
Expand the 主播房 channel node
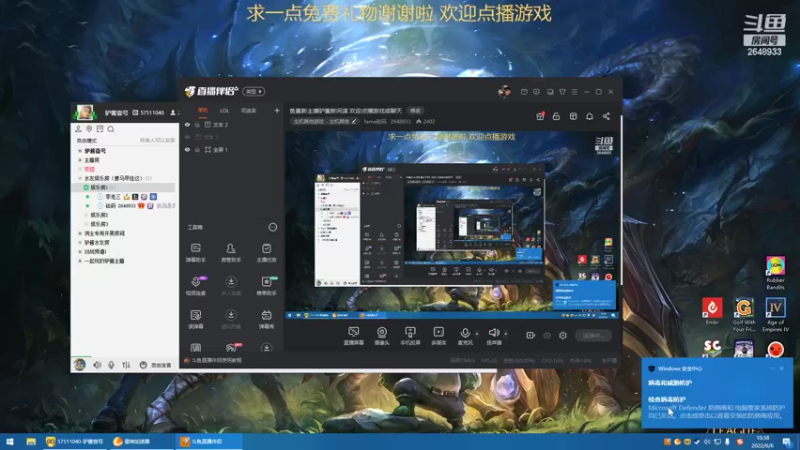(x=80, y=160)
